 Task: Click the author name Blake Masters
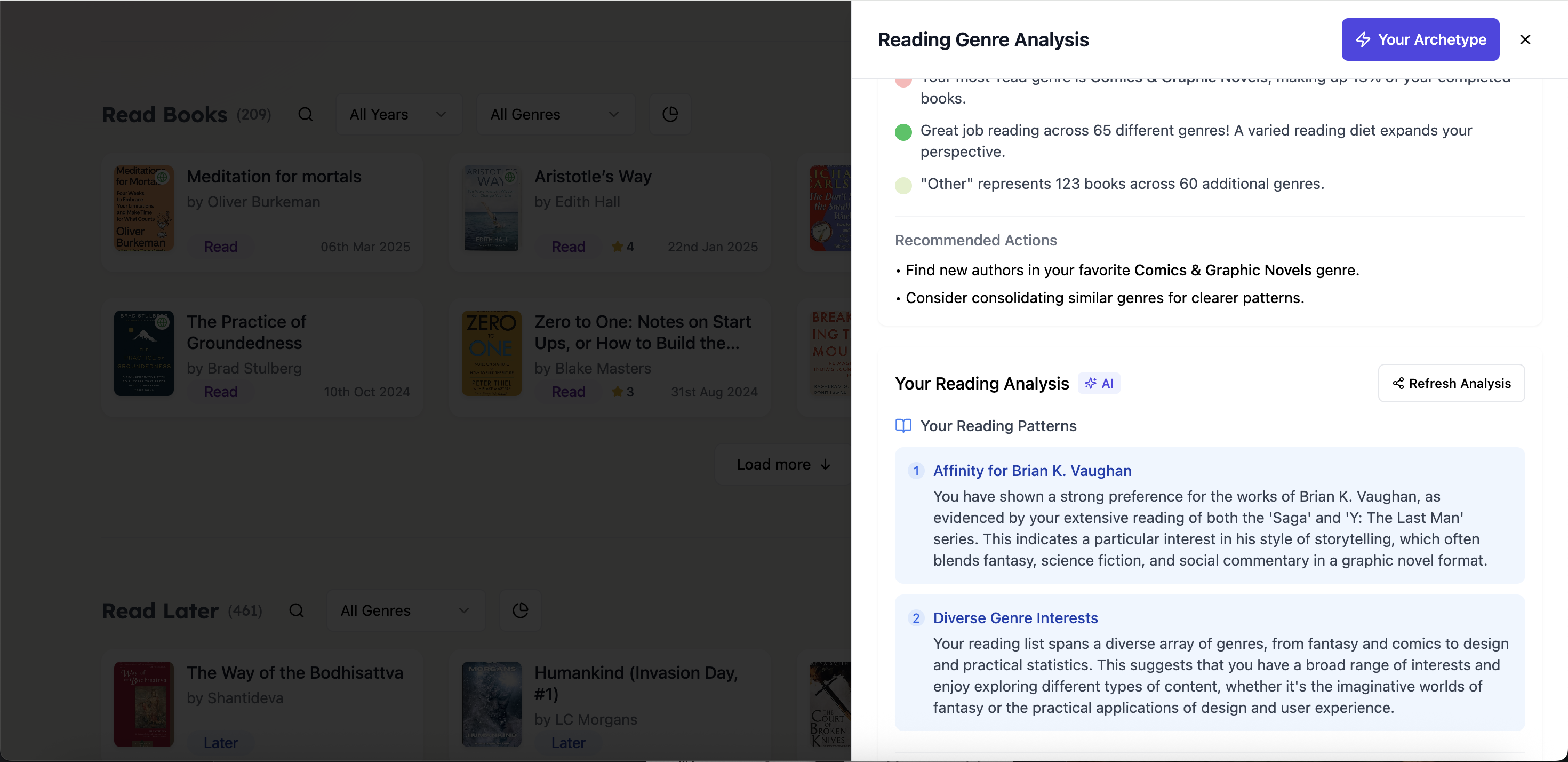[603, 369]
